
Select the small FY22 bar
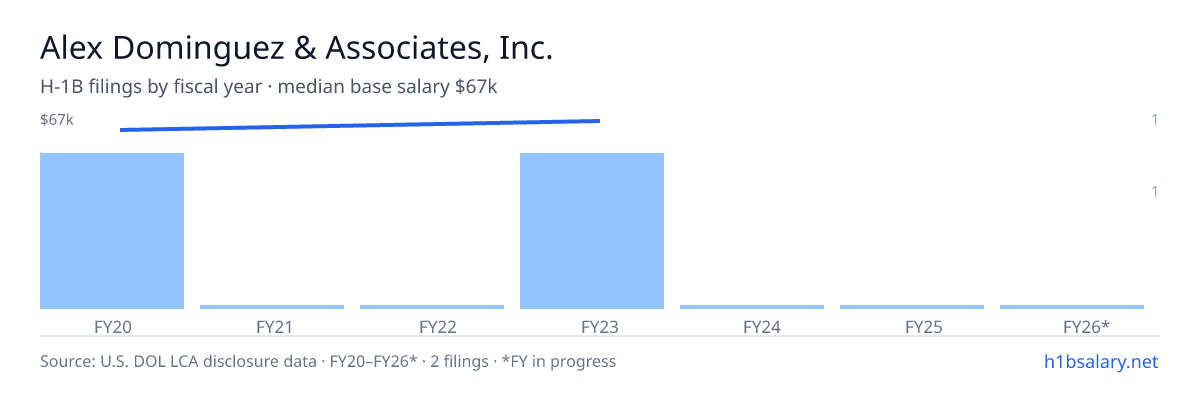pyautogui.click(x=432, y=307)
